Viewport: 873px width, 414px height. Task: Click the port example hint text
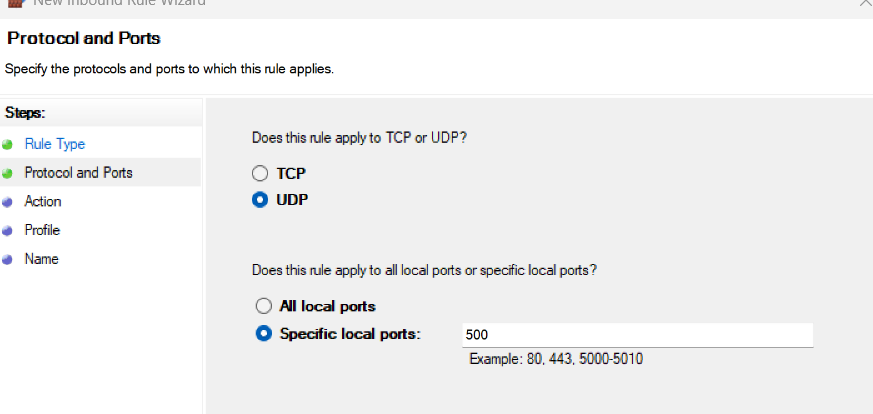click(x=556, y=359)
